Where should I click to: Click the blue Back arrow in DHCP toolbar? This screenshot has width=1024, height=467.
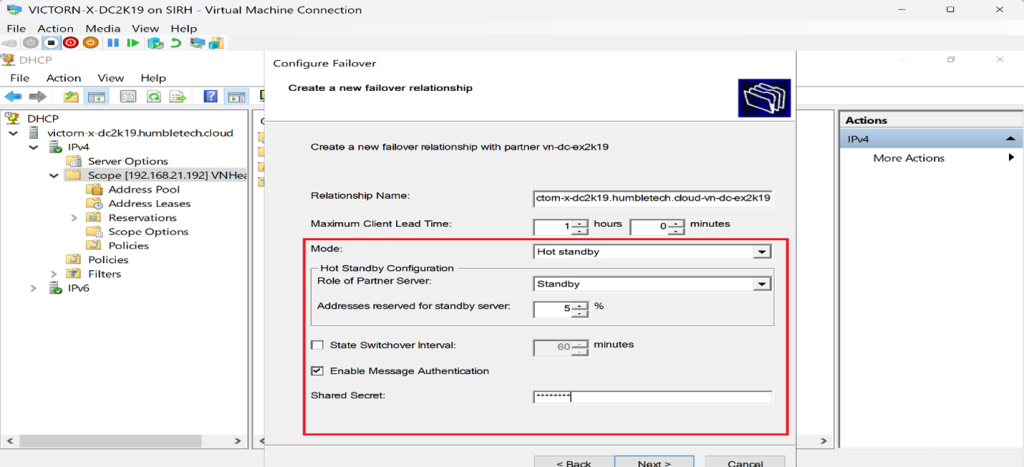pos(13,97)
